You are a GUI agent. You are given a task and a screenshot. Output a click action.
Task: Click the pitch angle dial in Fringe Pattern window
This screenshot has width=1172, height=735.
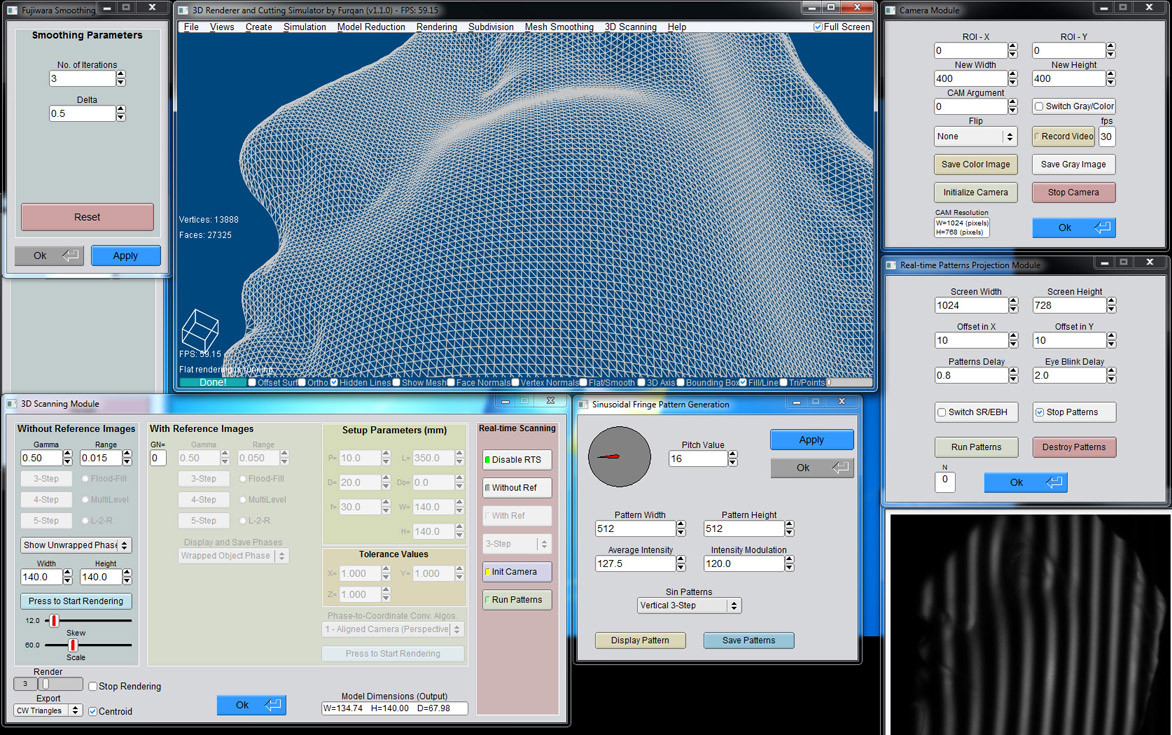(619, 457)
